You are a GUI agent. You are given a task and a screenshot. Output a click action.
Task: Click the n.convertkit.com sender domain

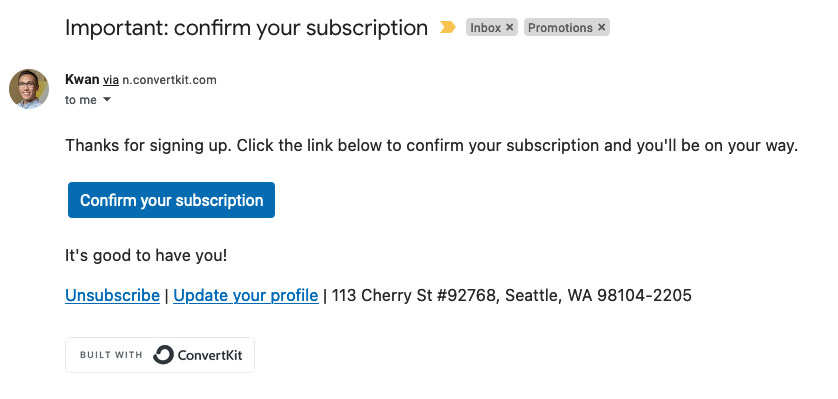coord(169,80)
